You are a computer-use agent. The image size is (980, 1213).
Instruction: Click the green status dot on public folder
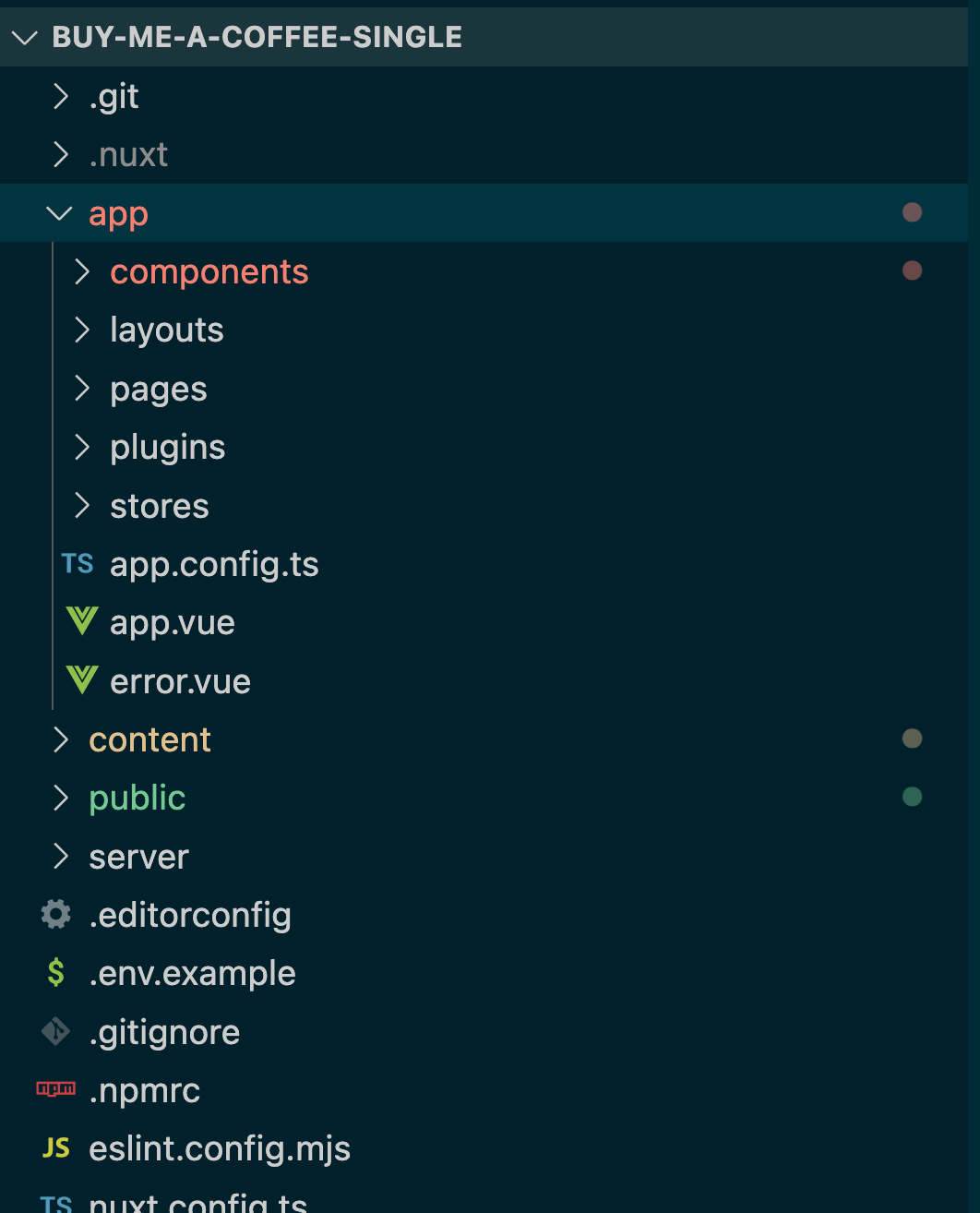(x=913, y=797)
